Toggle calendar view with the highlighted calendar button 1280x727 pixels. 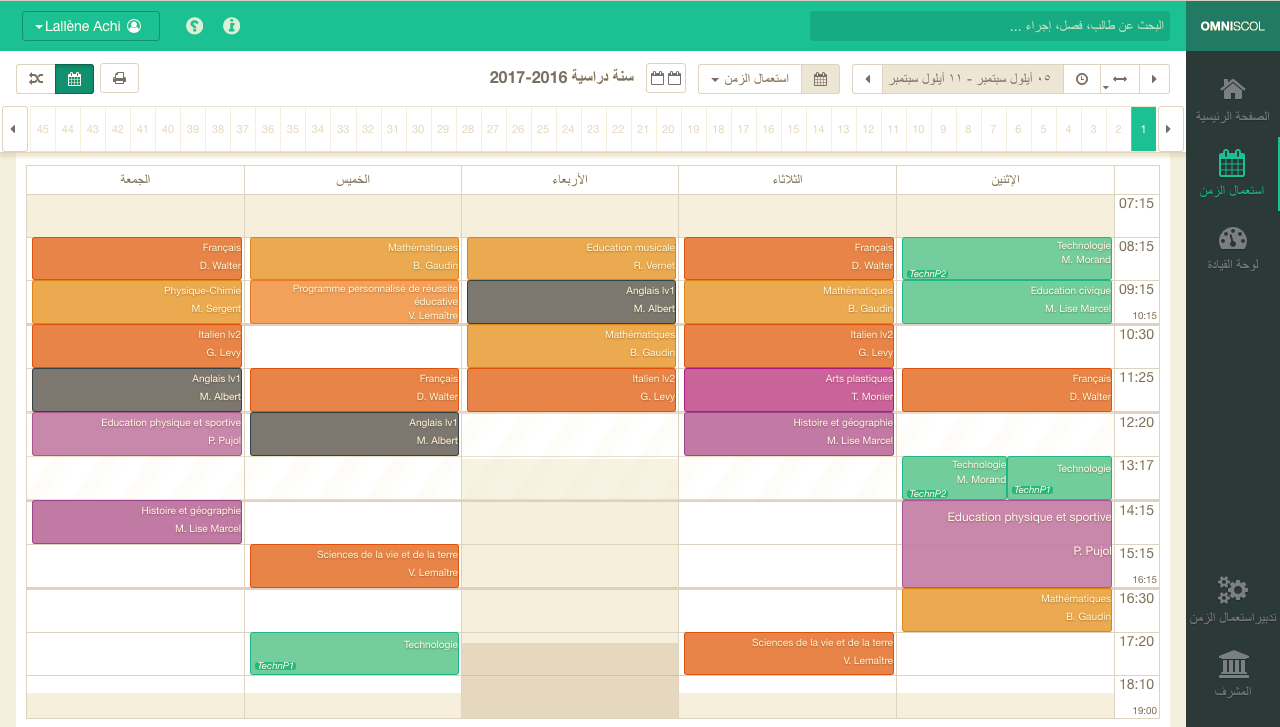(x=74, y=77)
